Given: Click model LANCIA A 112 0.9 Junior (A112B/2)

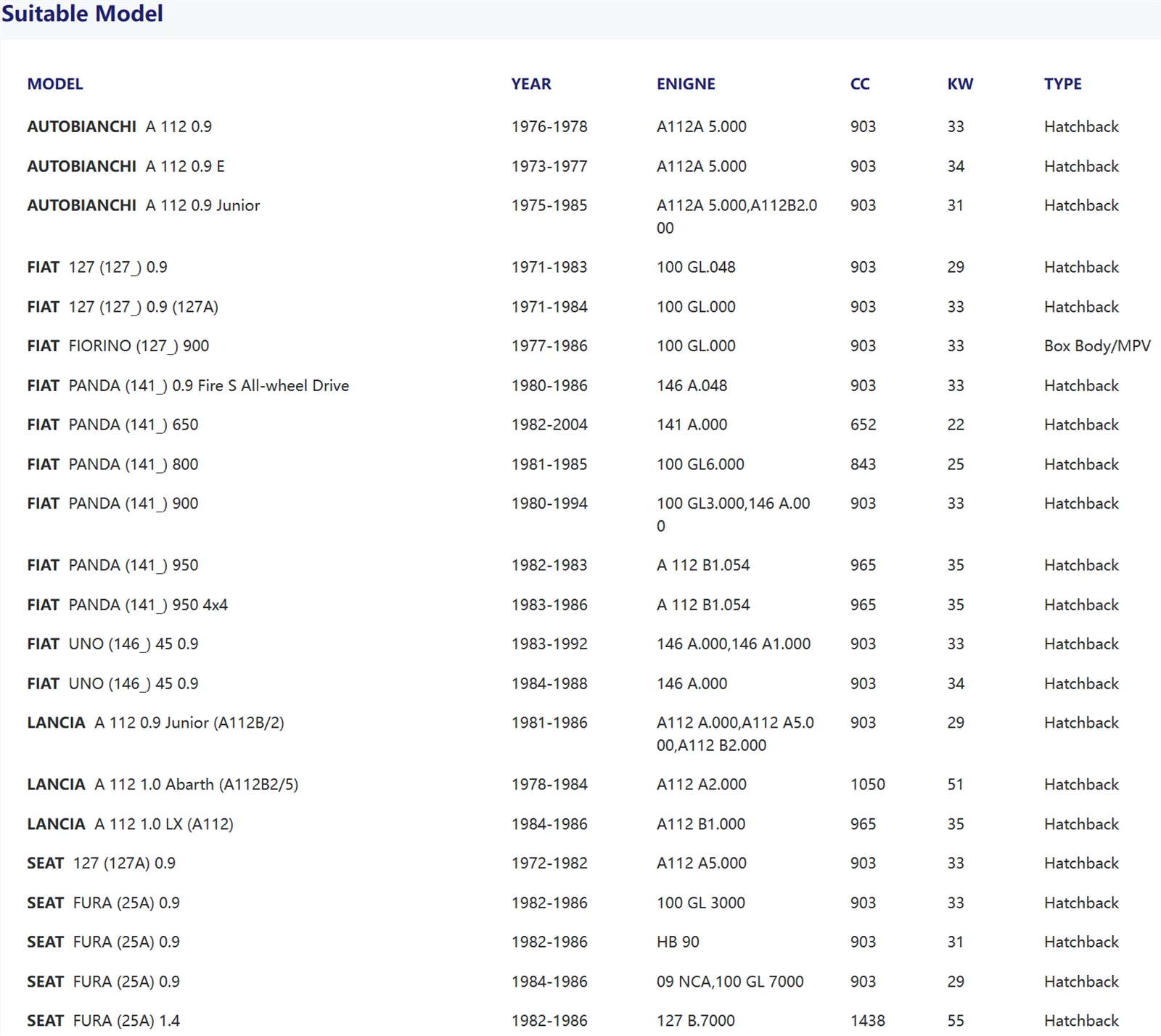Looking at the screenshot, I should pyautogui.click(x=156, y=723).
